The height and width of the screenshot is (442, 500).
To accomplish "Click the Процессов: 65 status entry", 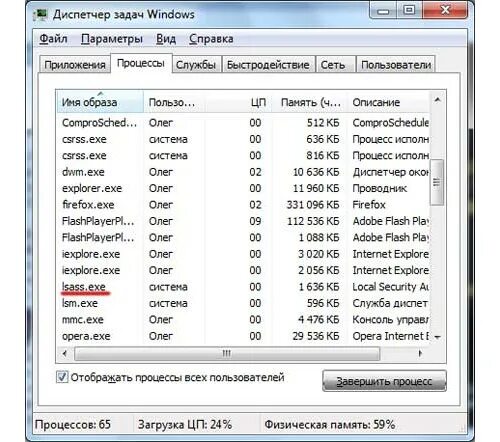I will [73, 424].
